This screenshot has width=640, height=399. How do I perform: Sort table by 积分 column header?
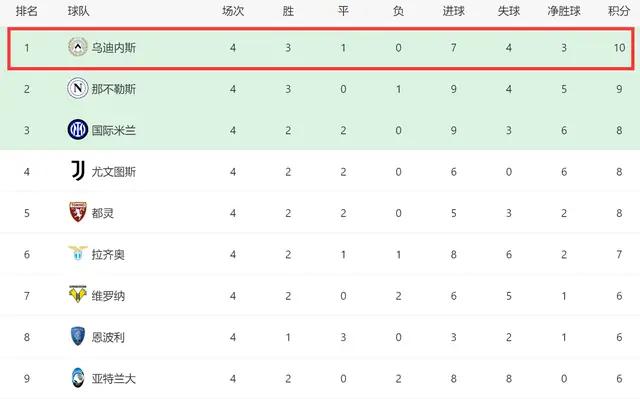point(619,11)
